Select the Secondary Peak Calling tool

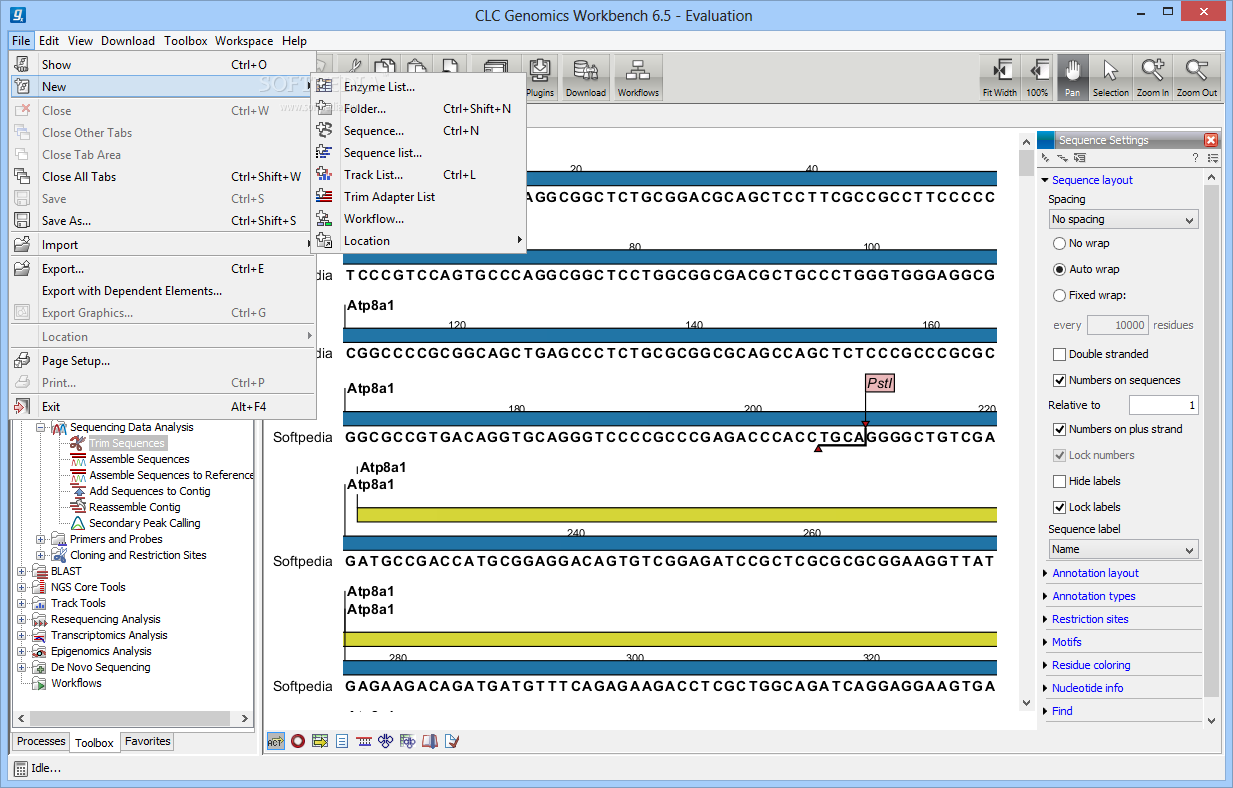144,523
